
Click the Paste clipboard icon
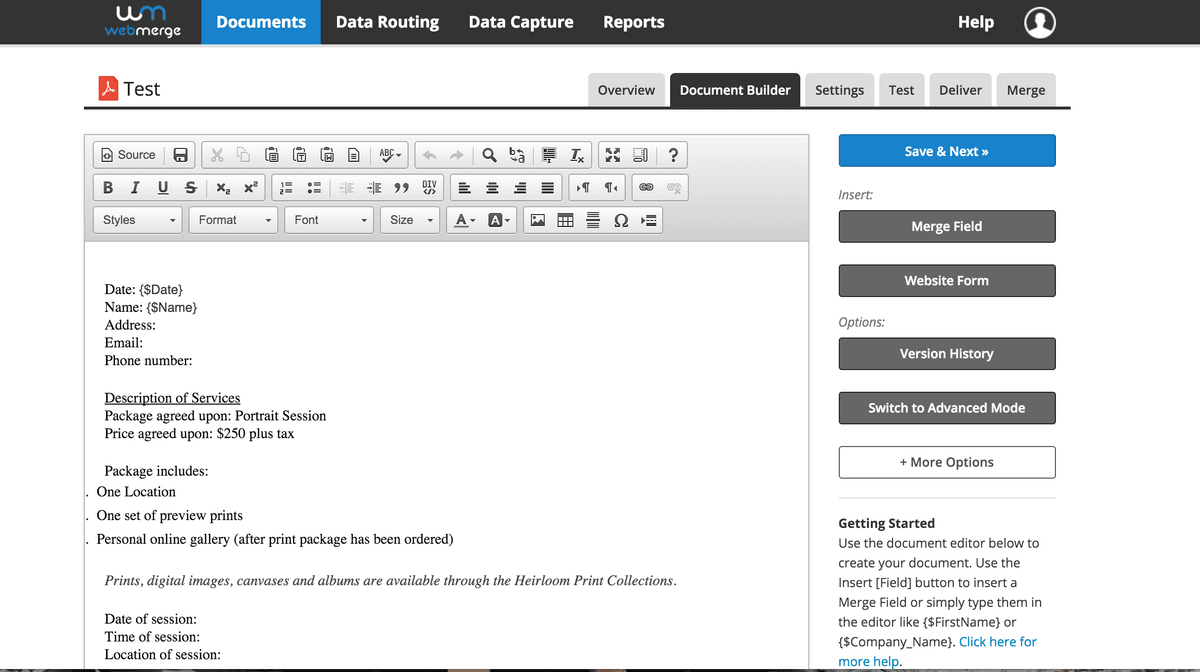[272, 155]
